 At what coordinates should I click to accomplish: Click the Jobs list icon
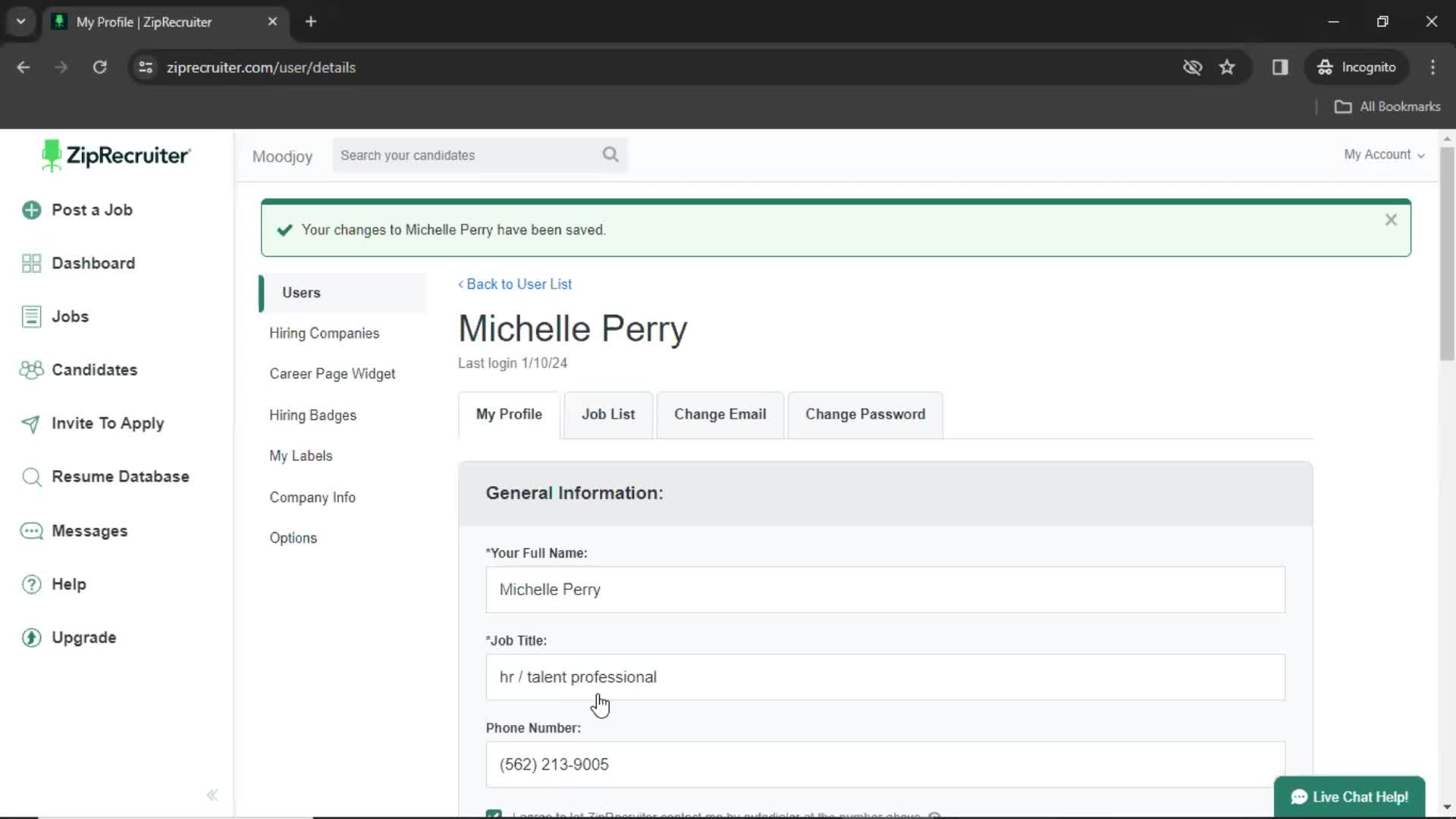click(31, 316)
